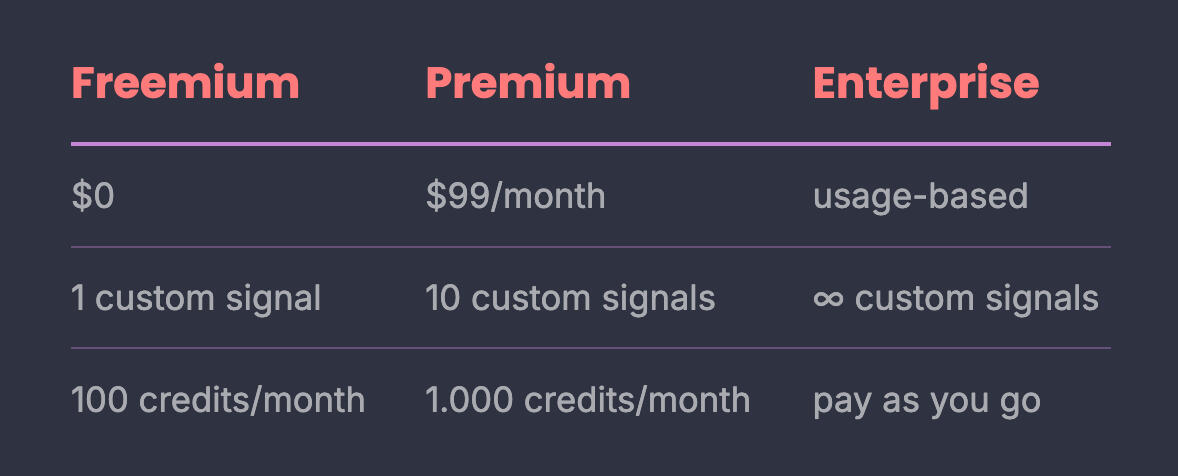Click the thin divider above the credits row
Screen dimensions: 1178x476
590,348
